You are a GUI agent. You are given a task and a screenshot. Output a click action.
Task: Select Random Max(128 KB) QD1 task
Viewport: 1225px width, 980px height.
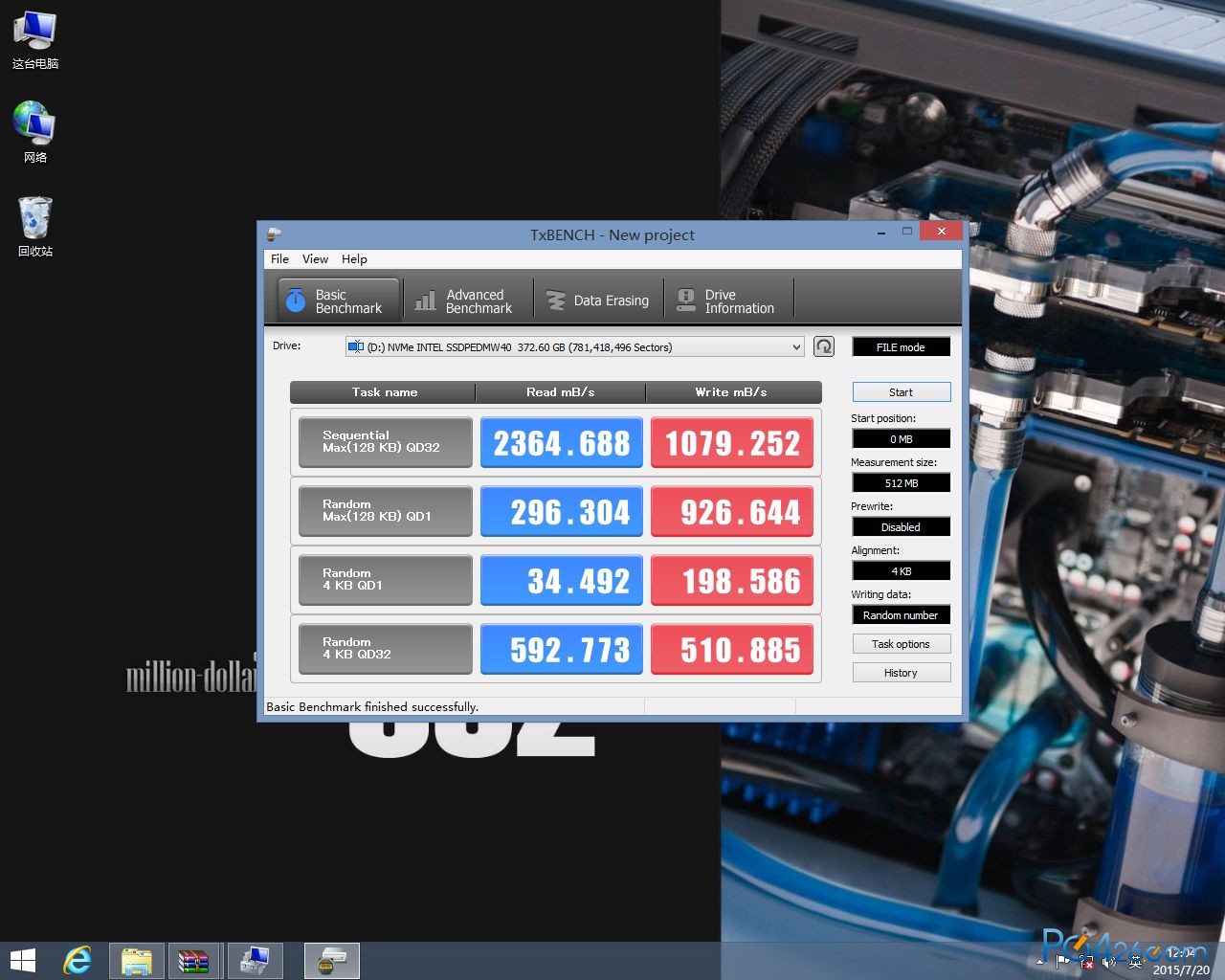[x=385, y=510]
